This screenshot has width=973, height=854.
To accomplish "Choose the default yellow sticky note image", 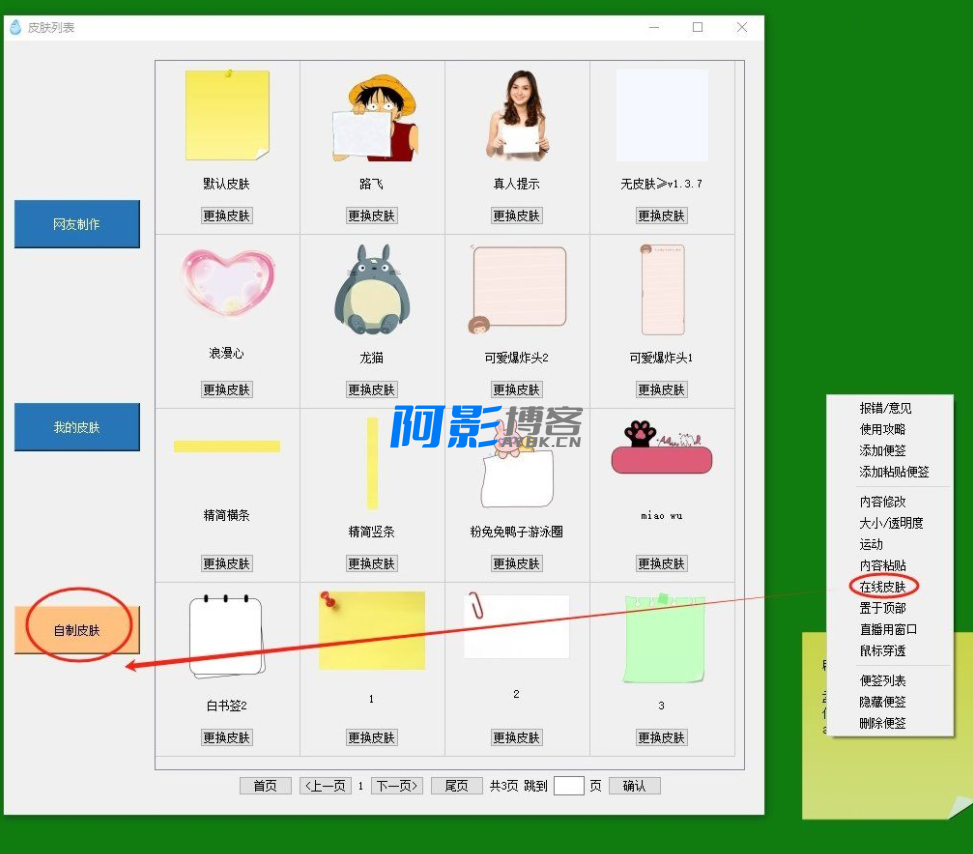I will pyautogui.click(x=227, y=114).
